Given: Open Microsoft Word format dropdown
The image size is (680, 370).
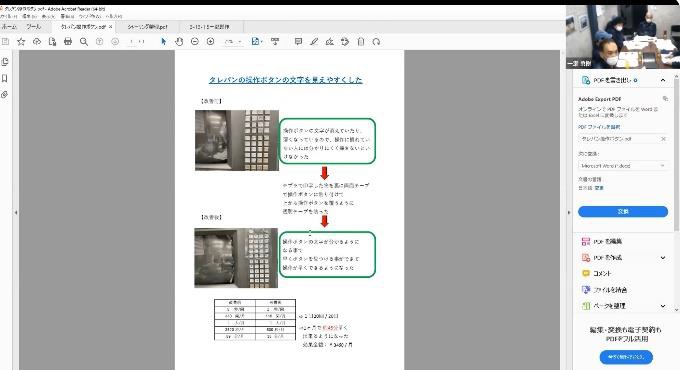Looking at the screenshot, I should click(623, 166).
